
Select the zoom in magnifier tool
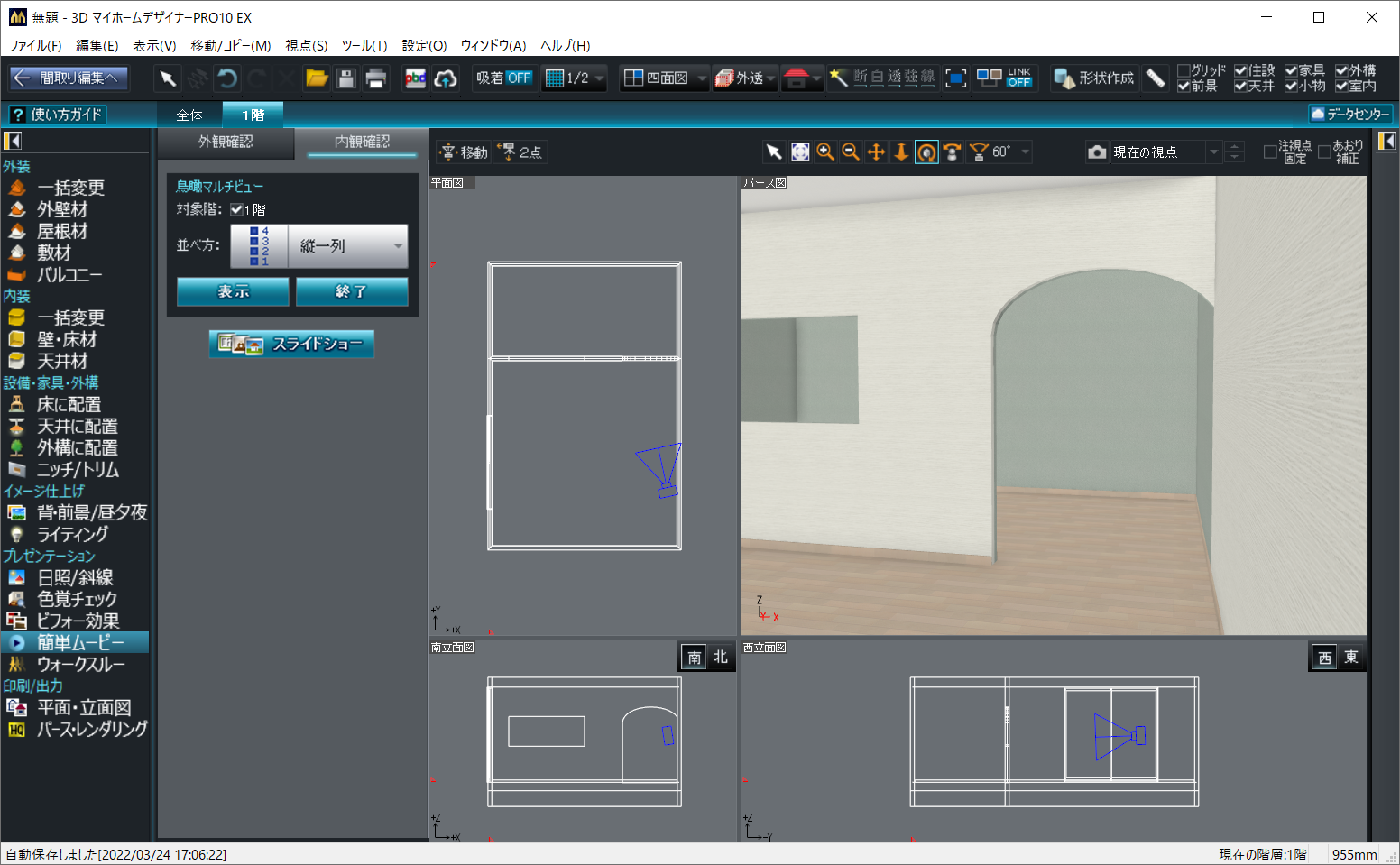(825, 152)
